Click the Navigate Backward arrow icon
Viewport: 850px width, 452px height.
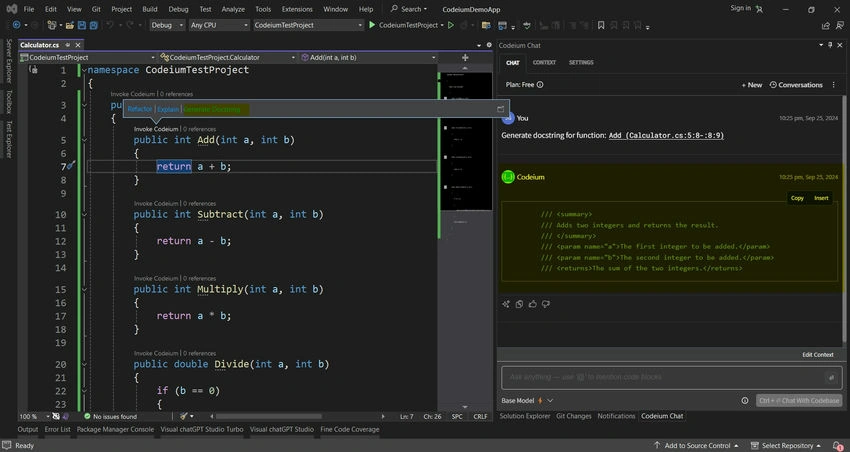pos(16,25)
